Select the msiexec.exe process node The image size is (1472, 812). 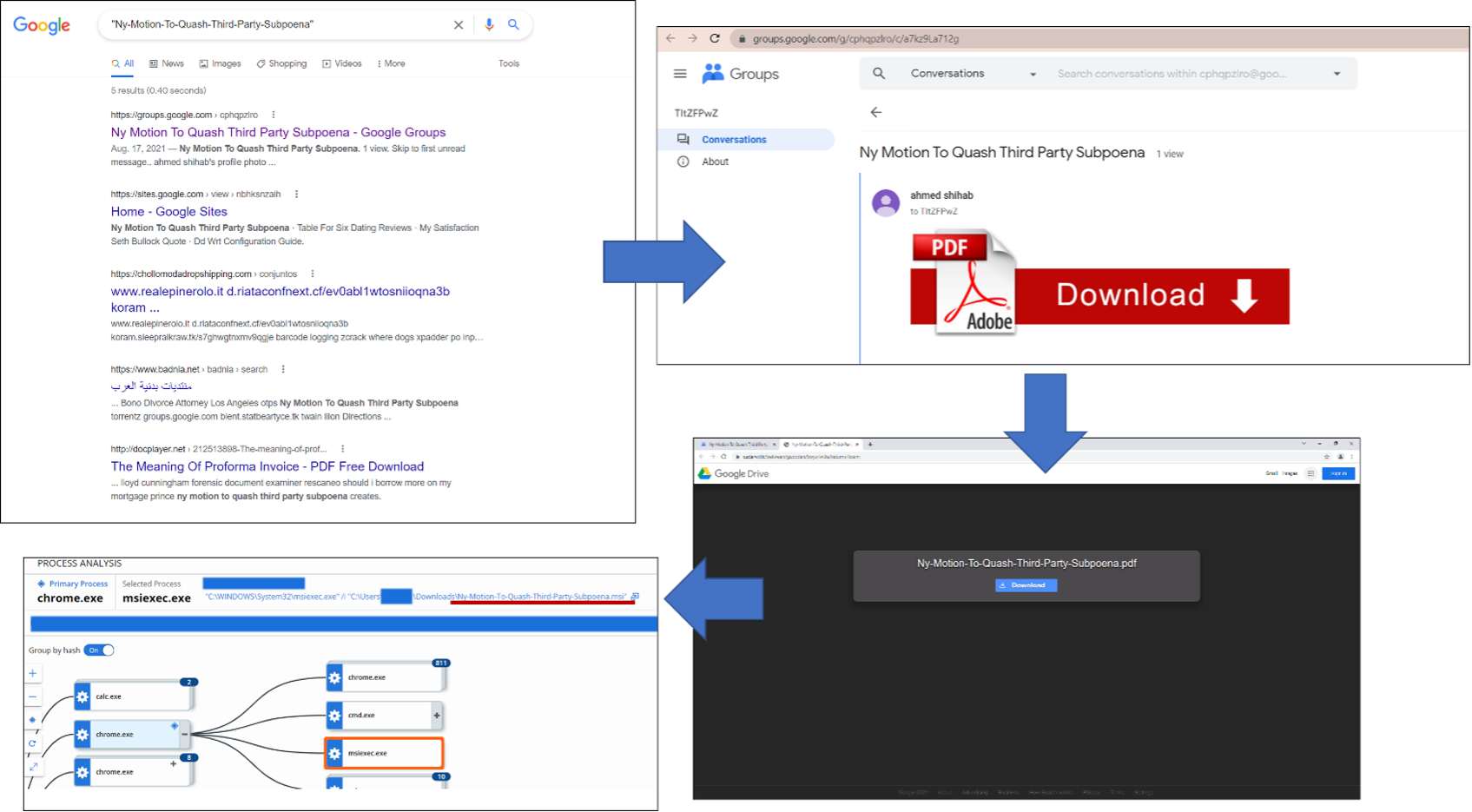pyautogui.click(x=384, y=753)
